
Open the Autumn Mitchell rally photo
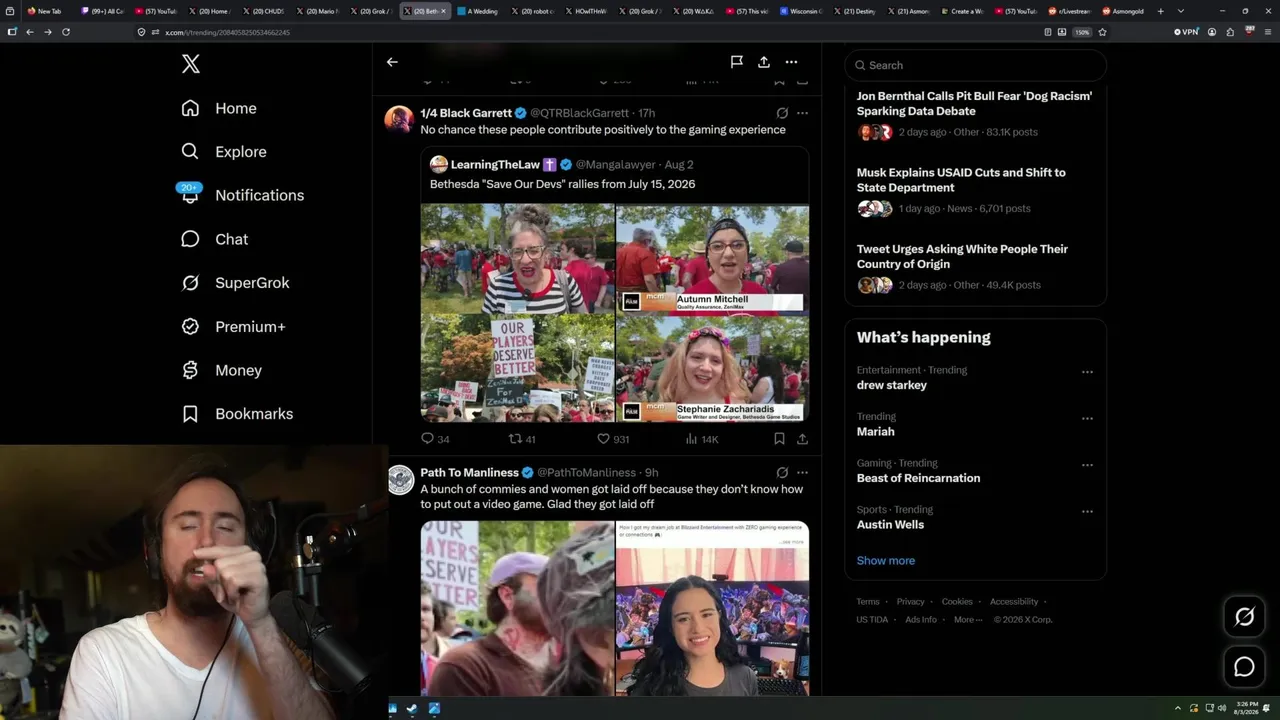713,258
